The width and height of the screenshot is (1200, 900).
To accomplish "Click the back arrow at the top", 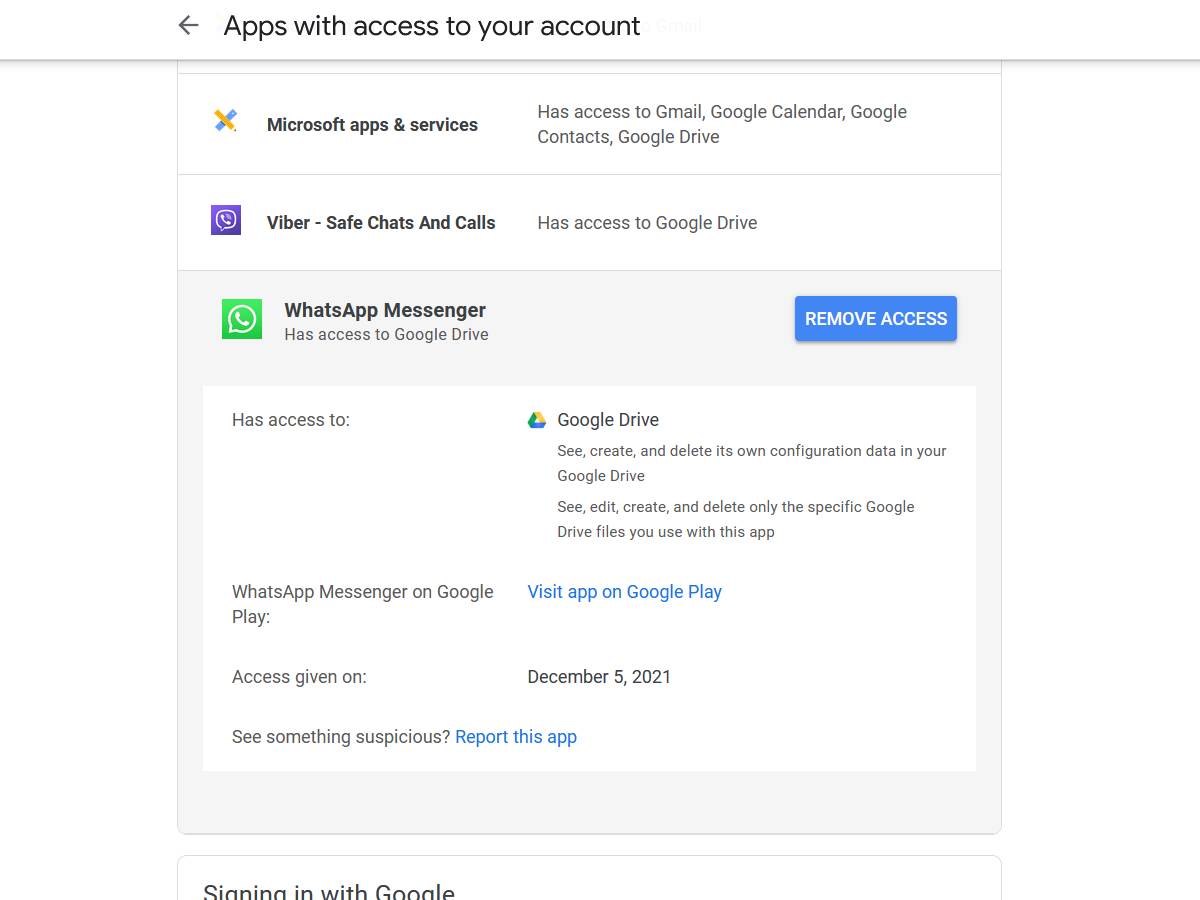I will pos(187,25).
